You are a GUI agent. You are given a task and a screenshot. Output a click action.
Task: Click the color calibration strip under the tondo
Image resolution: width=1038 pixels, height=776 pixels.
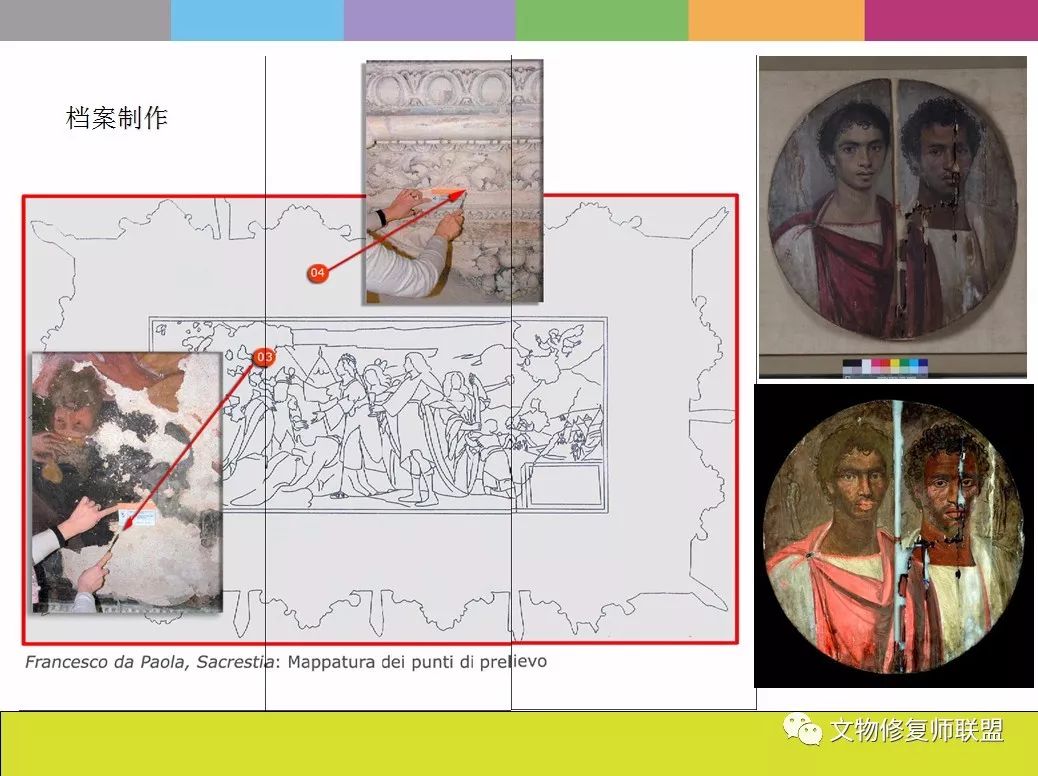pyautogui.click(x=885, y=367)
